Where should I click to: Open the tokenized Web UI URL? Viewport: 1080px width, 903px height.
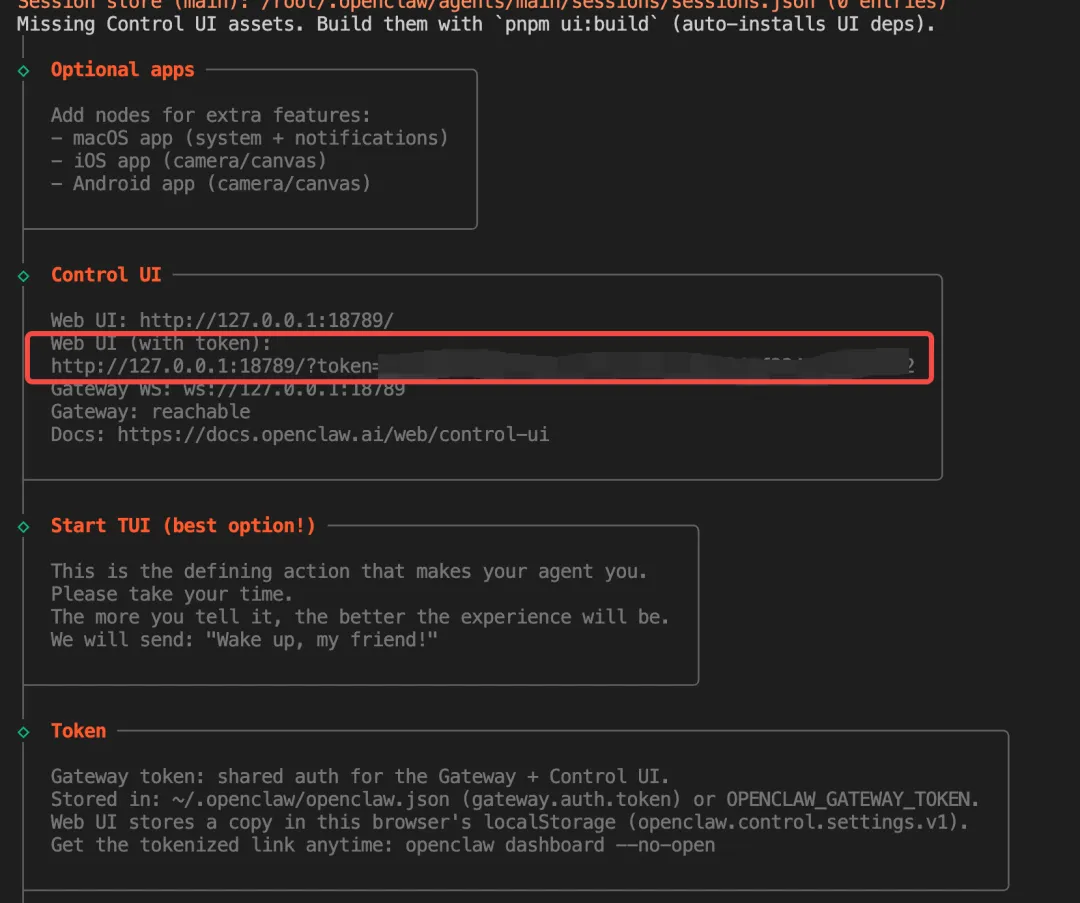tap(482, 366)
